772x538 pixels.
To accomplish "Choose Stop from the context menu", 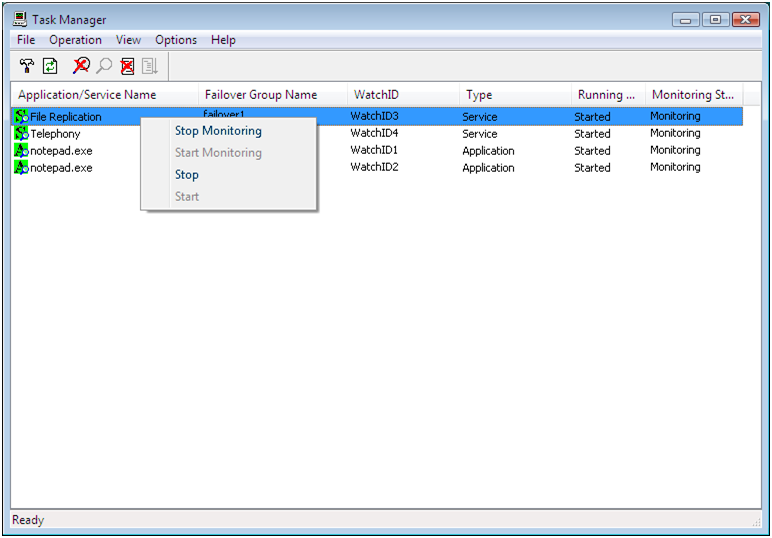I will point(187,175).
